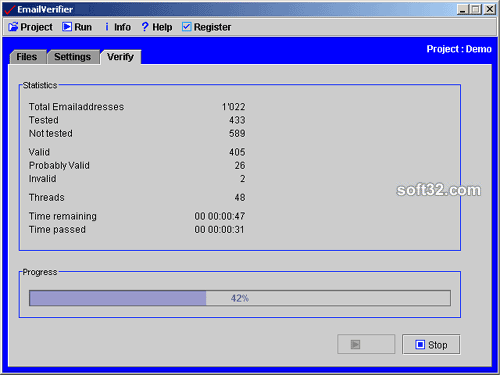Open the Project menu
This screenshot has width=500, height=375.
pos(30,27)
